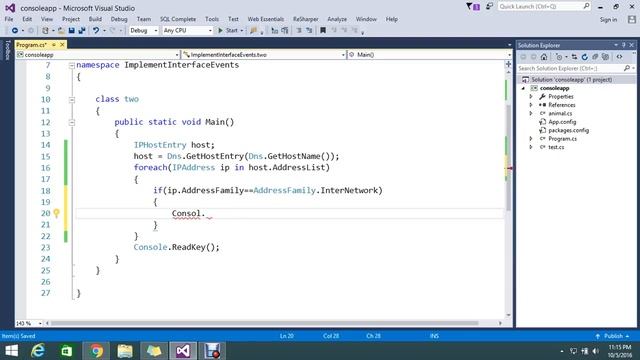The height and width of the screenshot is (360, 640).
Task: Open the Toolbox side panel tab
Action: pyautogui.click(x=7, y=51)
